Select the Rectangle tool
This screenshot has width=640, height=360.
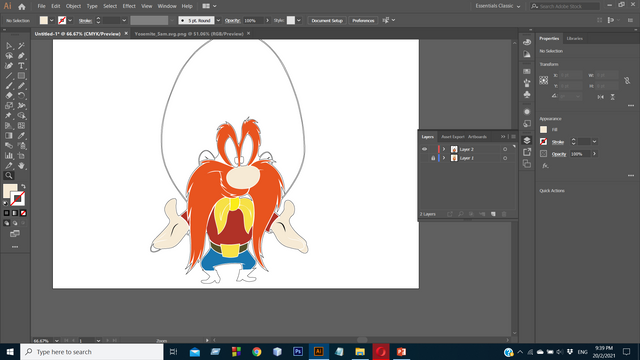[x=21, y=76]
